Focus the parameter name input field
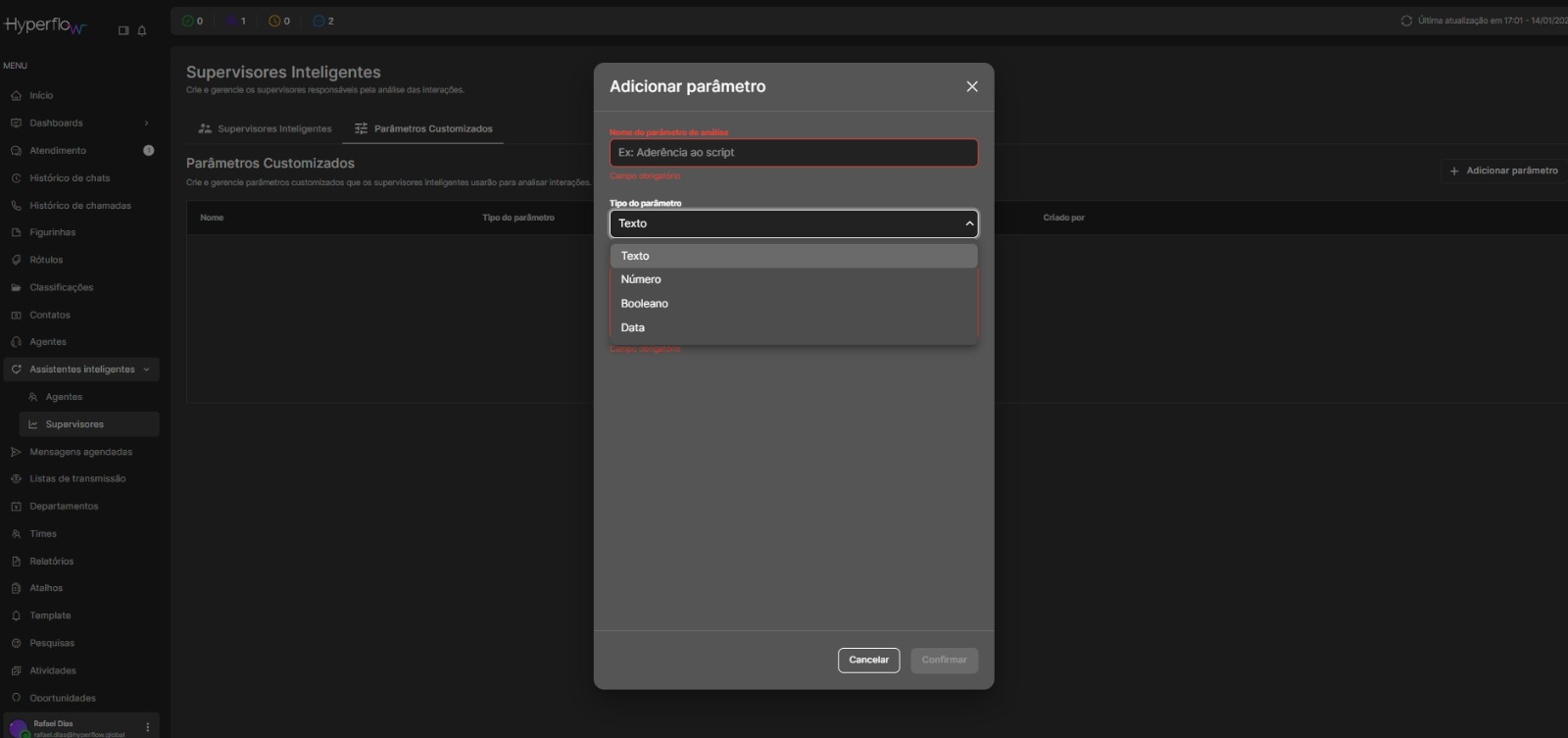 [x=793, y=153]
